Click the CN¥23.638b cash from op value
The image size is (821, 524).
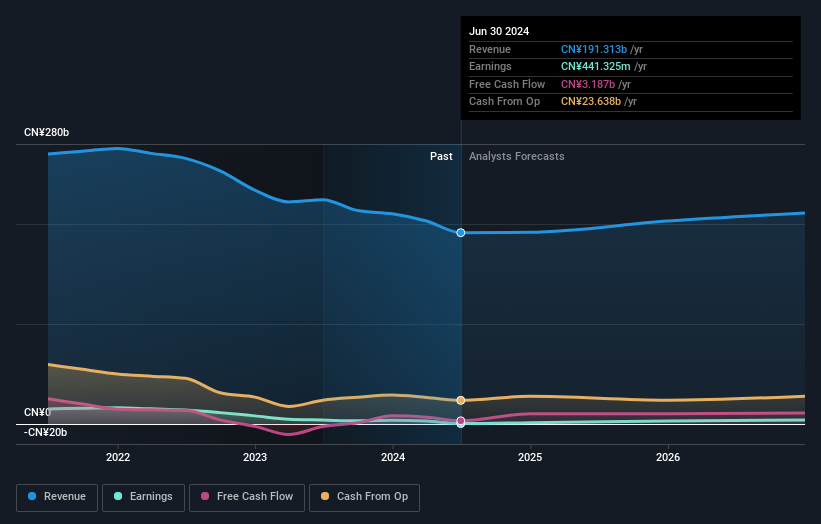click(x=591, y=102)
